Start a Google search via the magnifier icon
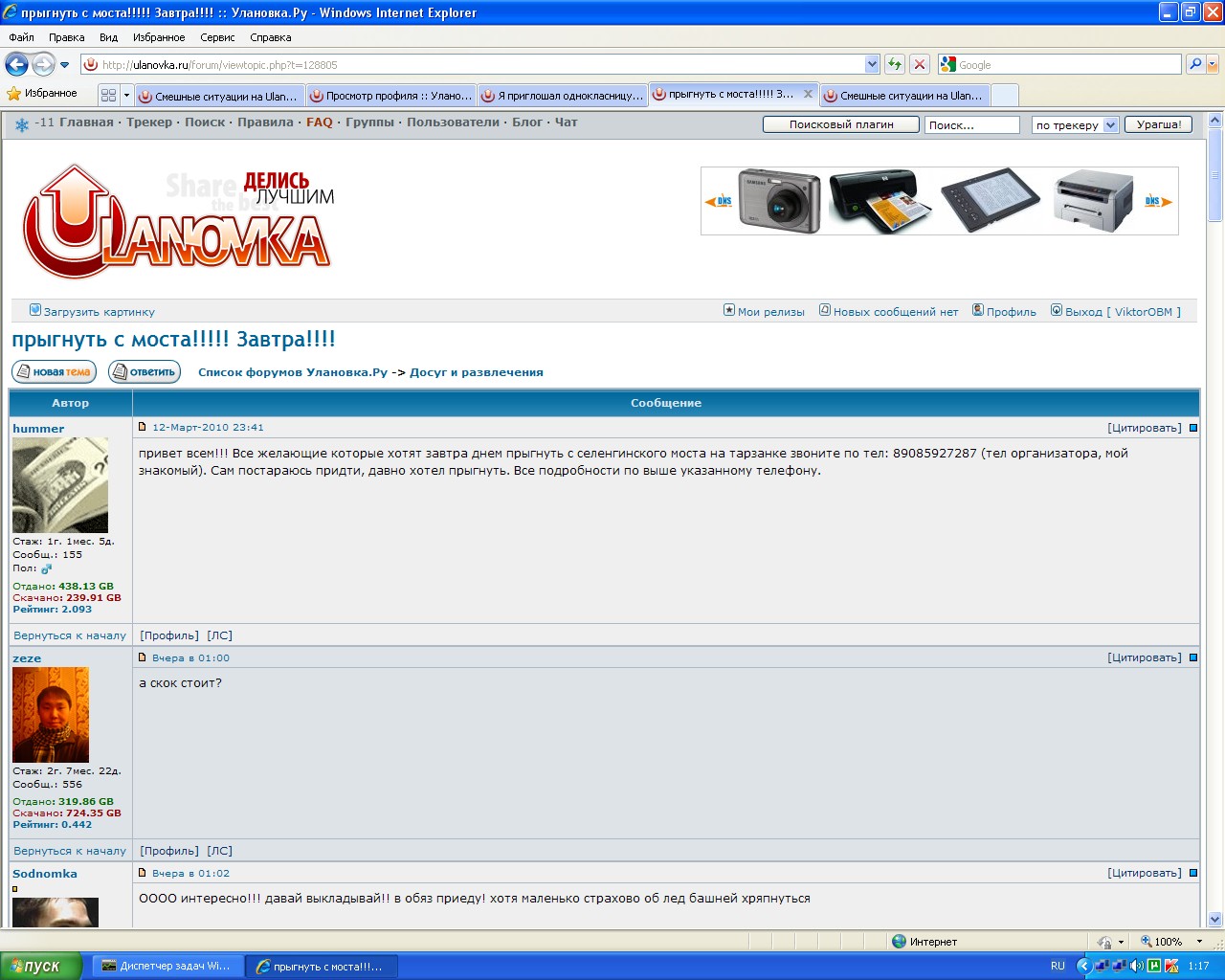This screenshot has width=1225, height=980. tap(1195, 64)
